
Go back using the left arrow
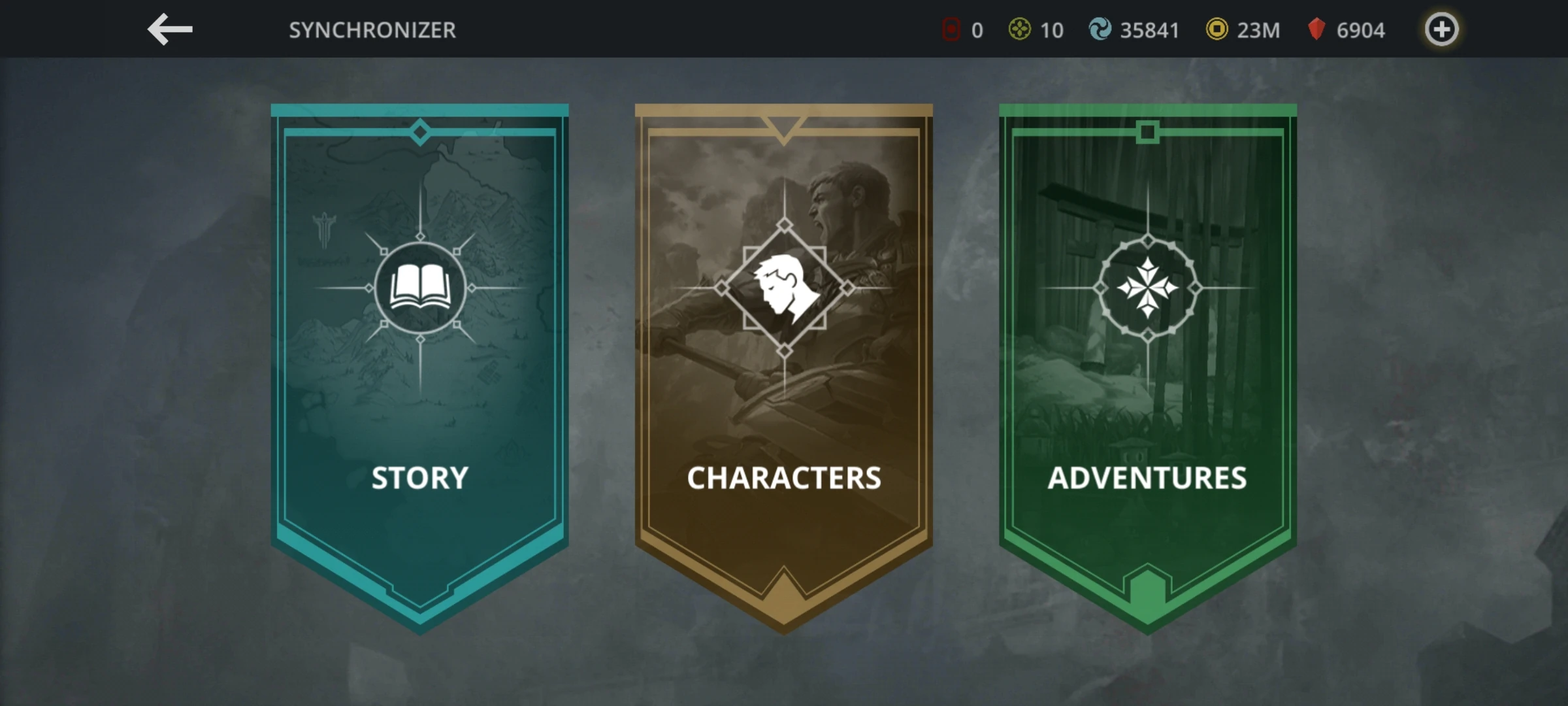[x=170, y=29]
